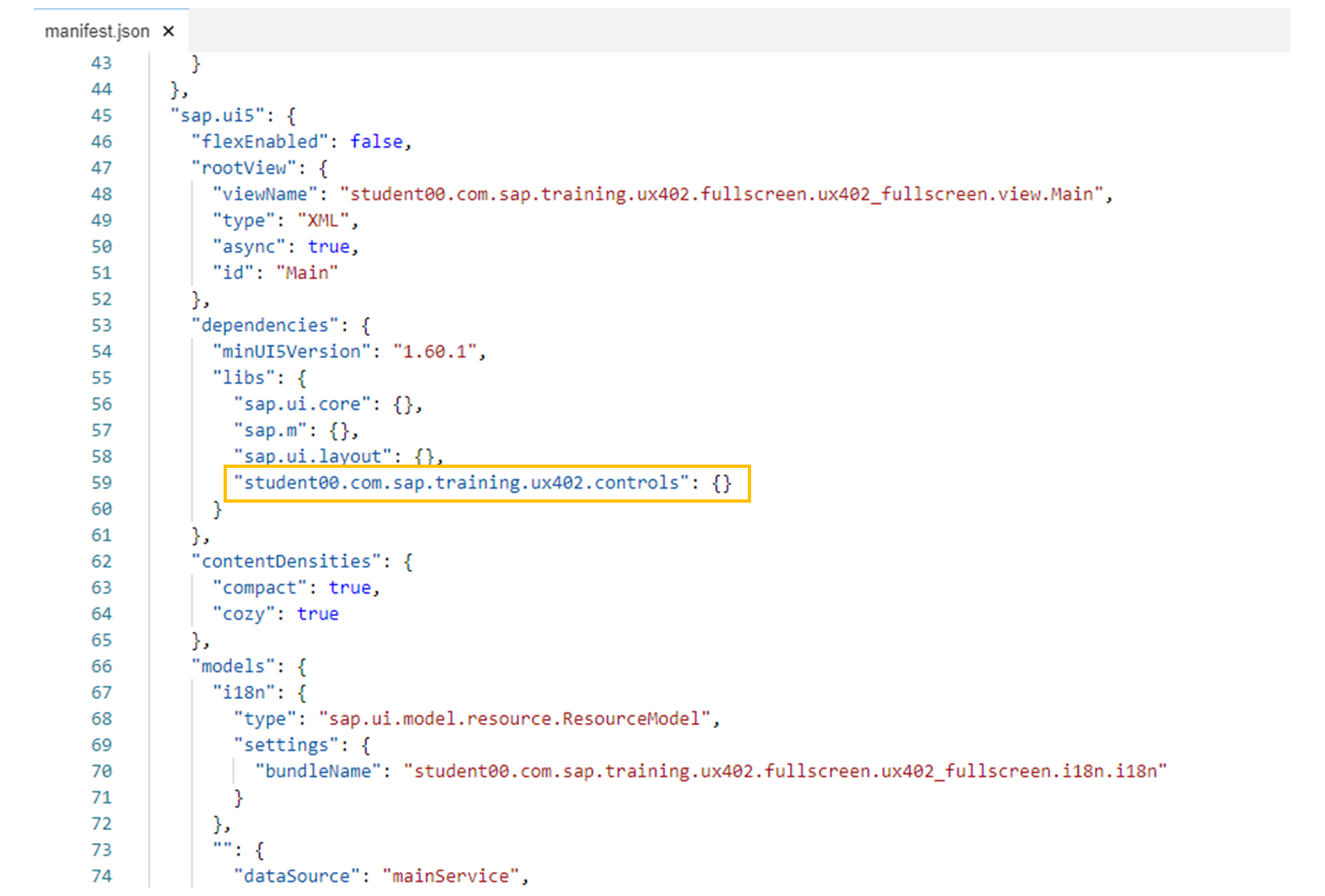Click the bundleName value ending i18n.i18n
The height and width of the screenshot is (896, 1325).
(785, 771)
